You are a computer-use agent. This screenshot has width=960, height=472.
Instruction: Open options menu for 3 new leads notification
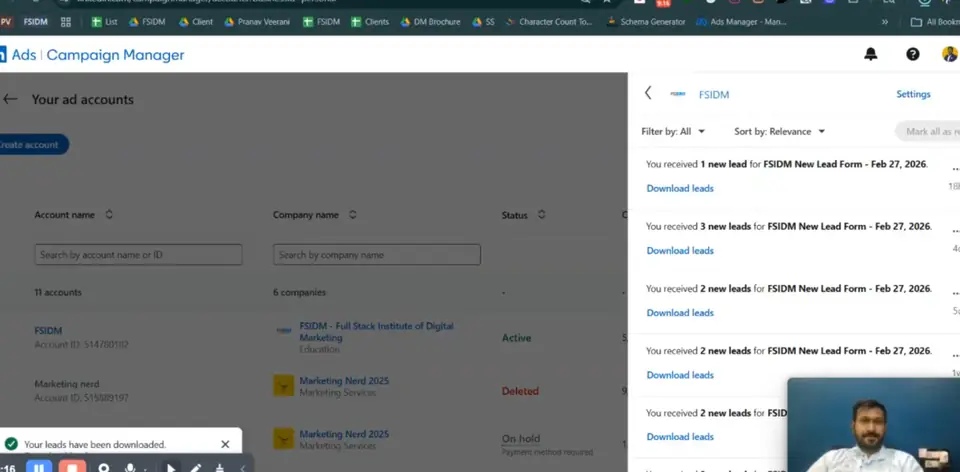(955, 229)
